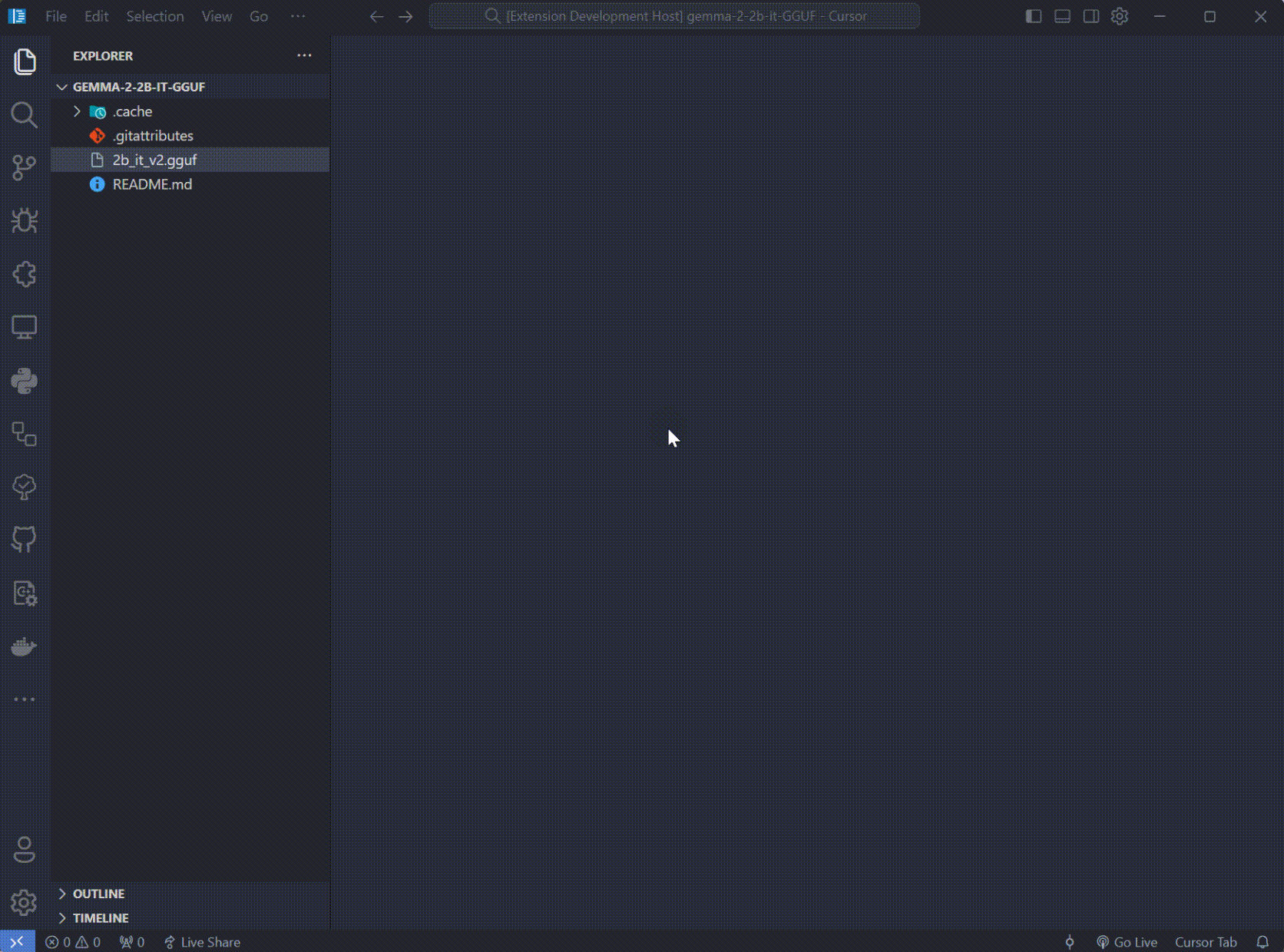Go back in navigation history
The image size is (1284, 952).
pyautogui.click(x=376, y=16)
